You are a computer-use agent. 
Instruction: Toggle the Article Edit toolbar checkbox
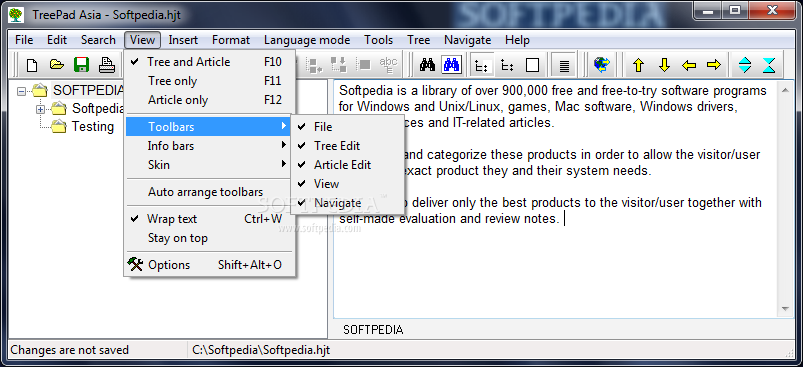click(348, 165)
